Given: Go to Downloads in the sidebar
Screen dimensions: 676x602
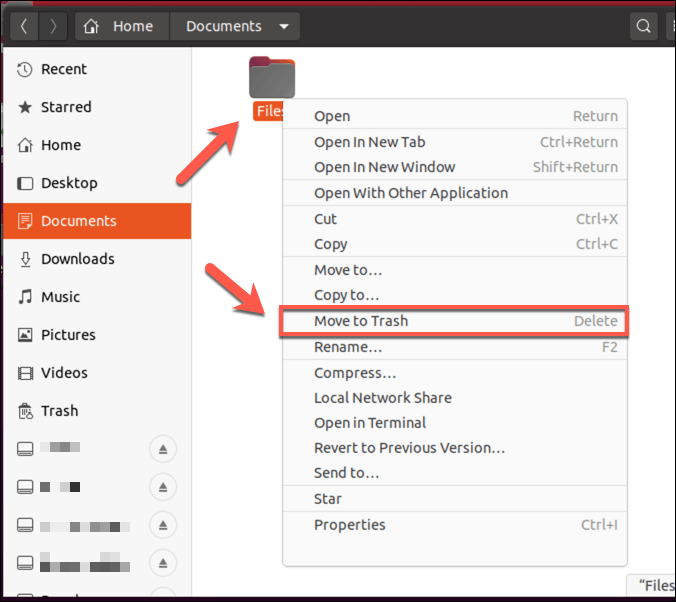Looking at the screenshot, I should tap(78, 259).
